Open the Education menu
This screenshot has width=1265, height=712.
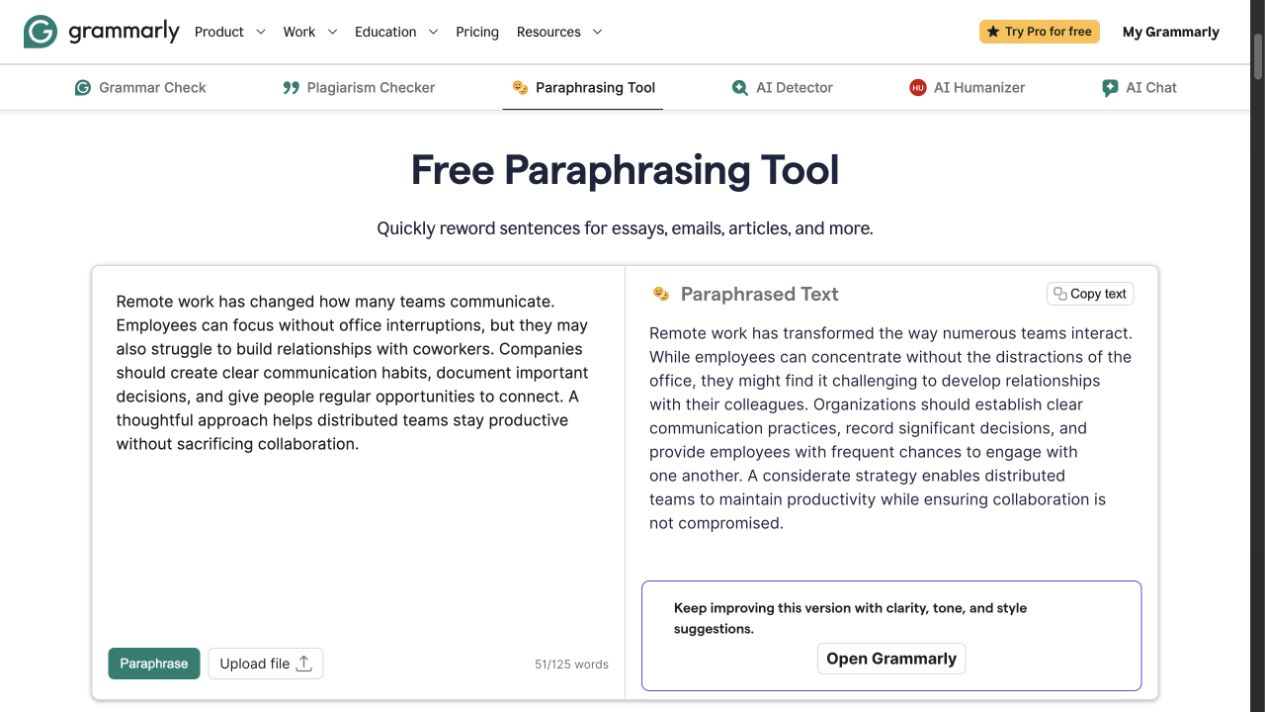click(396, 32)
